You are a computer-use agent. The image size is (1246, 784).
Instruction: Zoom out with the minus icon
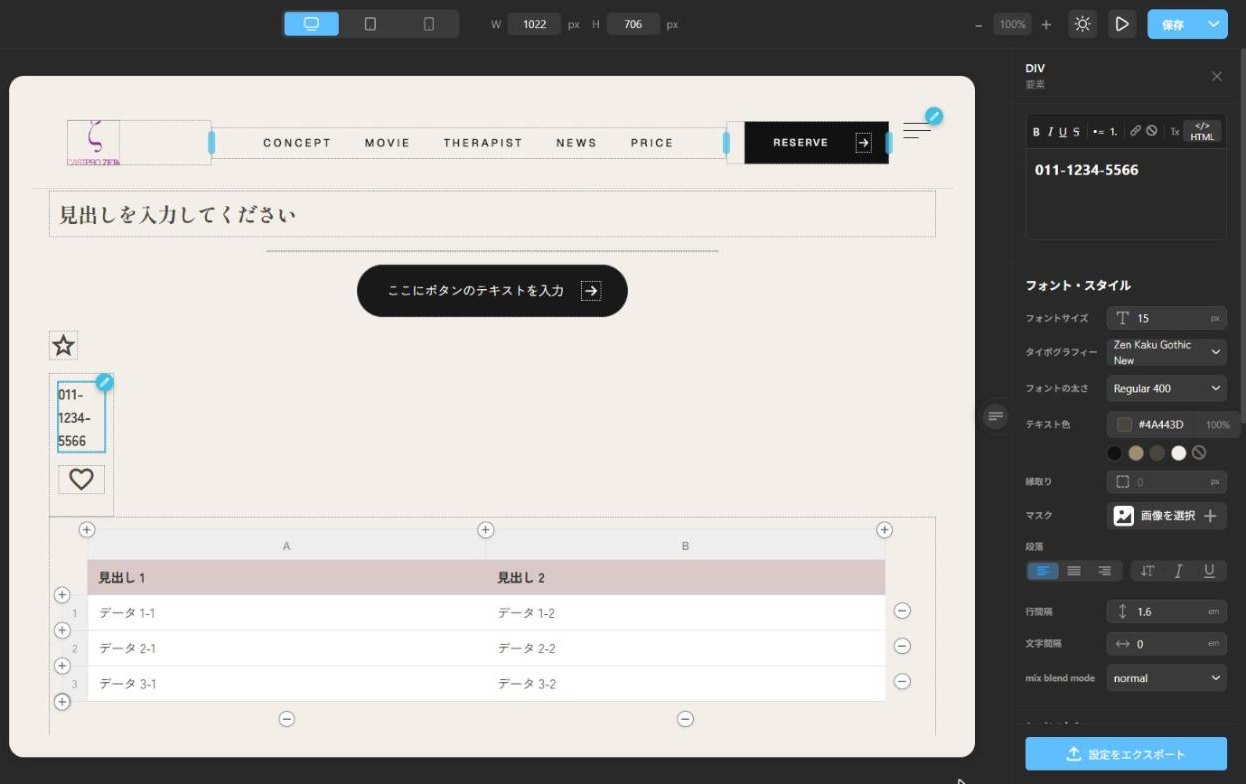click(978, 24)
